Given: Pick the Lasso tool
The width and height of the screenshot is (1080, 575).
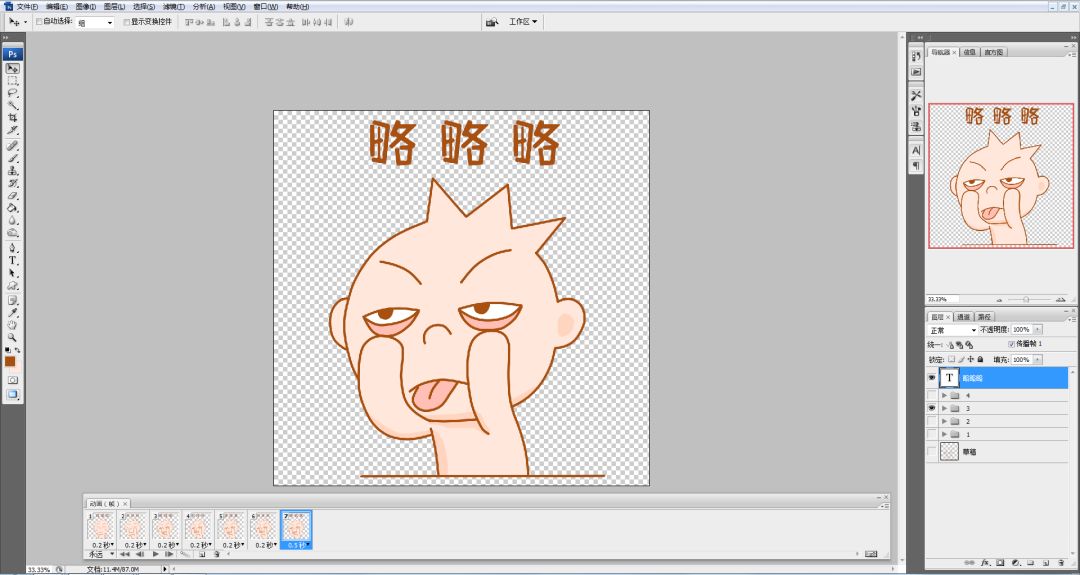Looking at the screenshot, I should [x=13, y=93].
